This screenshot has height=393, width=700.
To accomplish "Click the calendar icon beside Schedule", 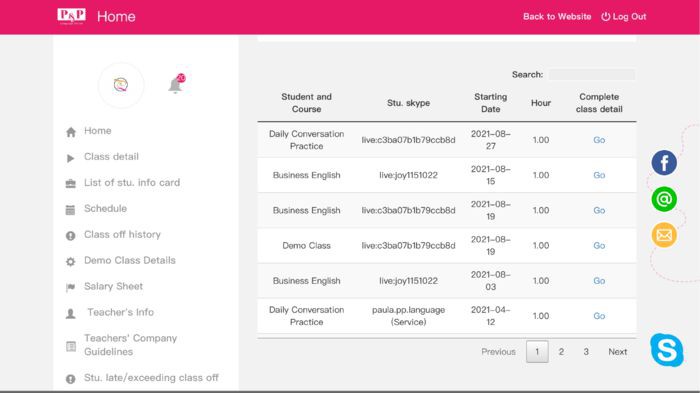I will (x=71, y=209).
